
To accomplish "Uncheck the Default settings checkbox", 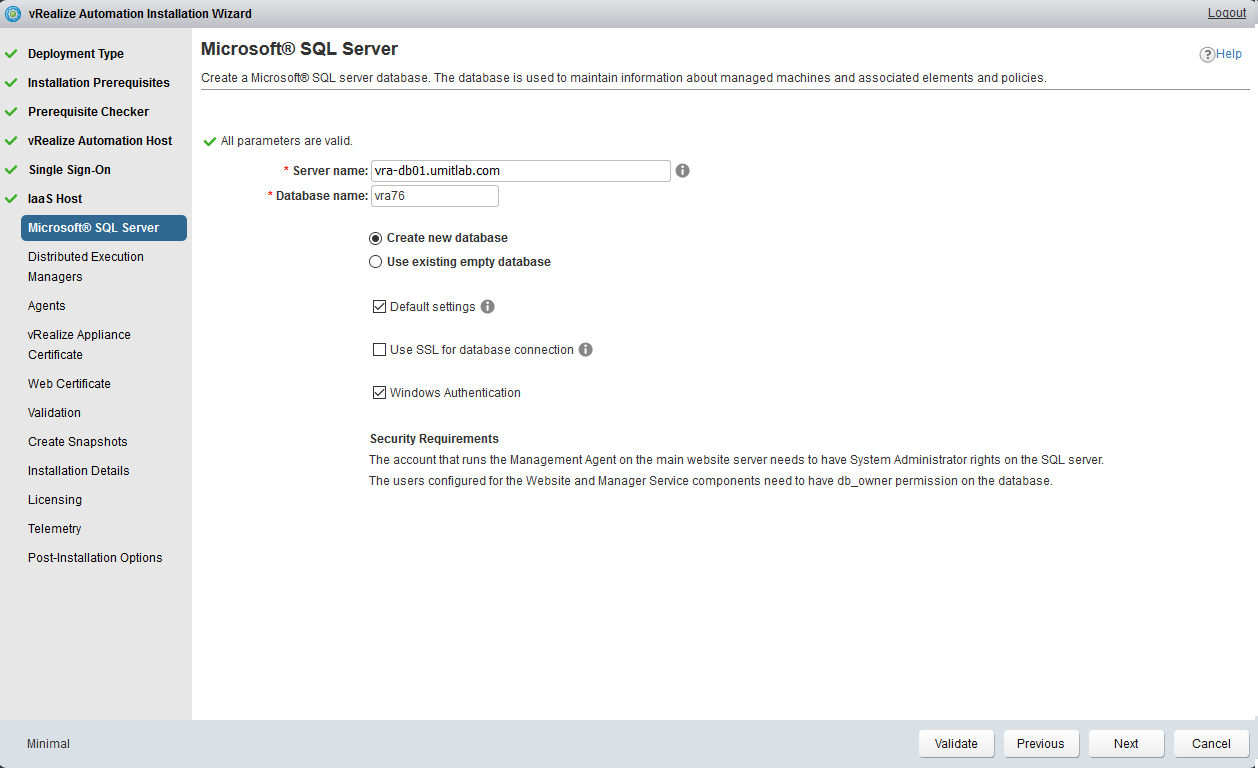I will pos(379,307).
